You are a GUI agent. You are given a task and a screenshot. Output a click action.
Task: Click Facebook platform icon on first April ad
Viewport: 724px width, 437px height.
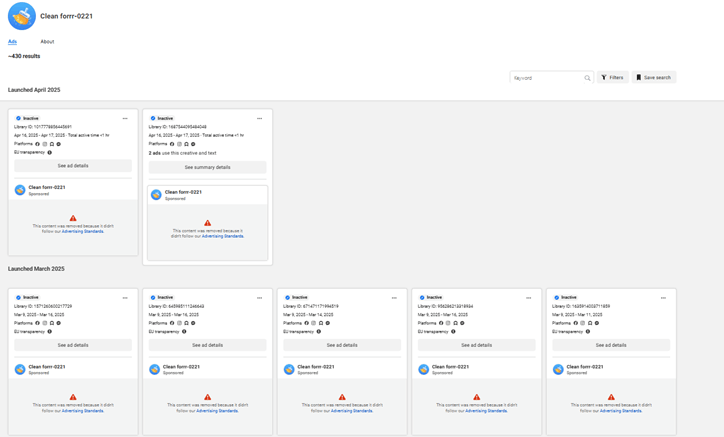[38, 144]
